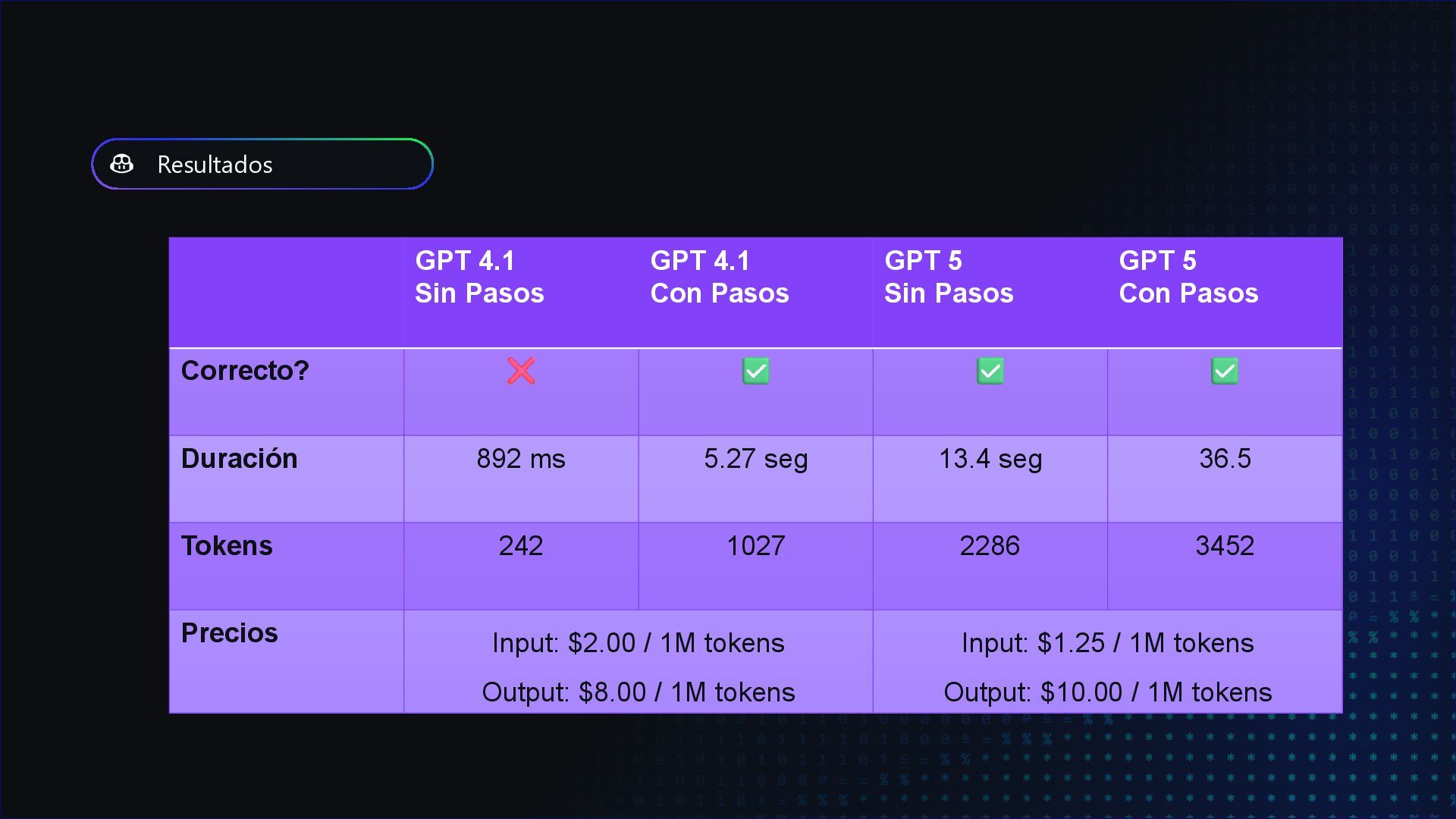Click the GPT 5 Con Pasos column header
1456x819 pixels.
pos(1188,277)
